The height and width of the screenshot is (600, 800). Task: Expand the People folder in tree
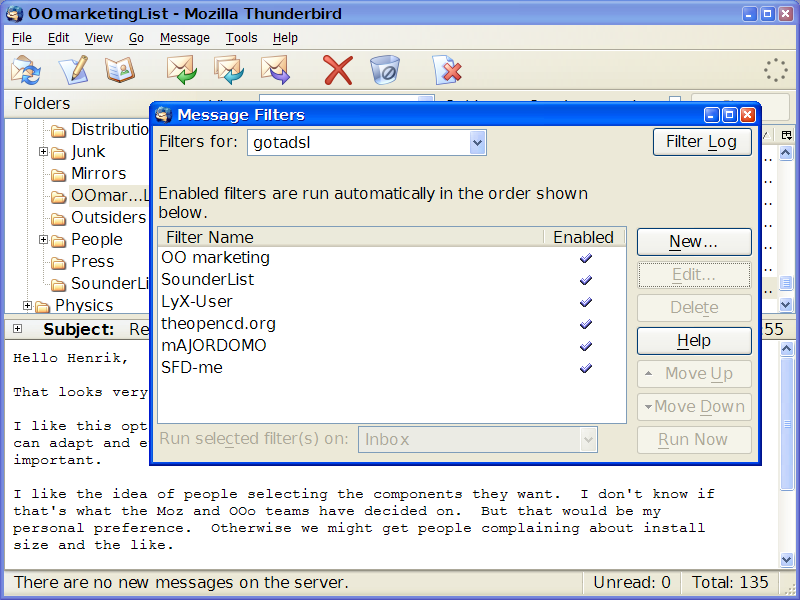(x=44, y=240)
